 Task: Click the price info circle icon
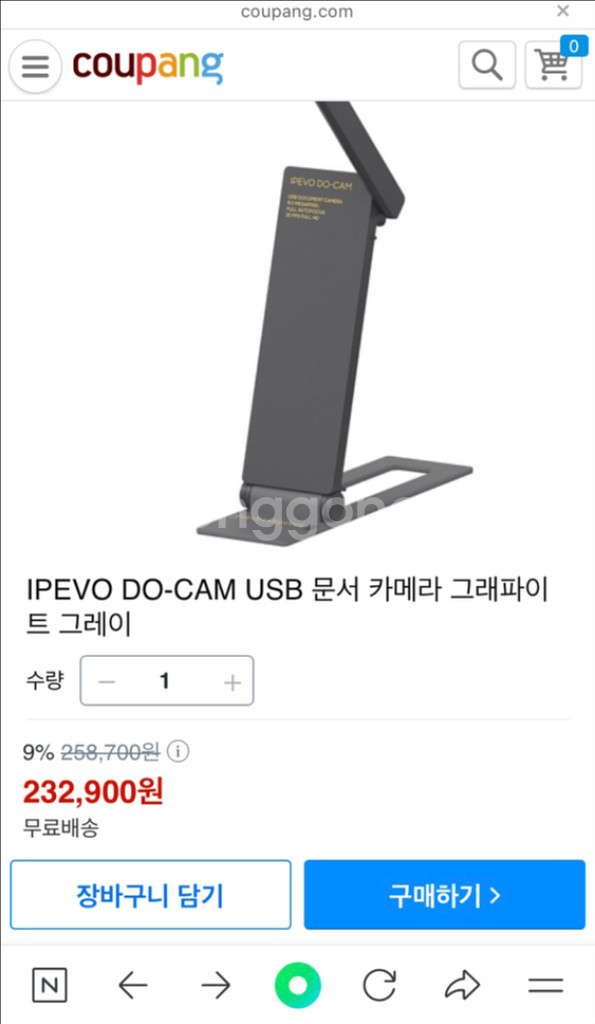(178, 751)
